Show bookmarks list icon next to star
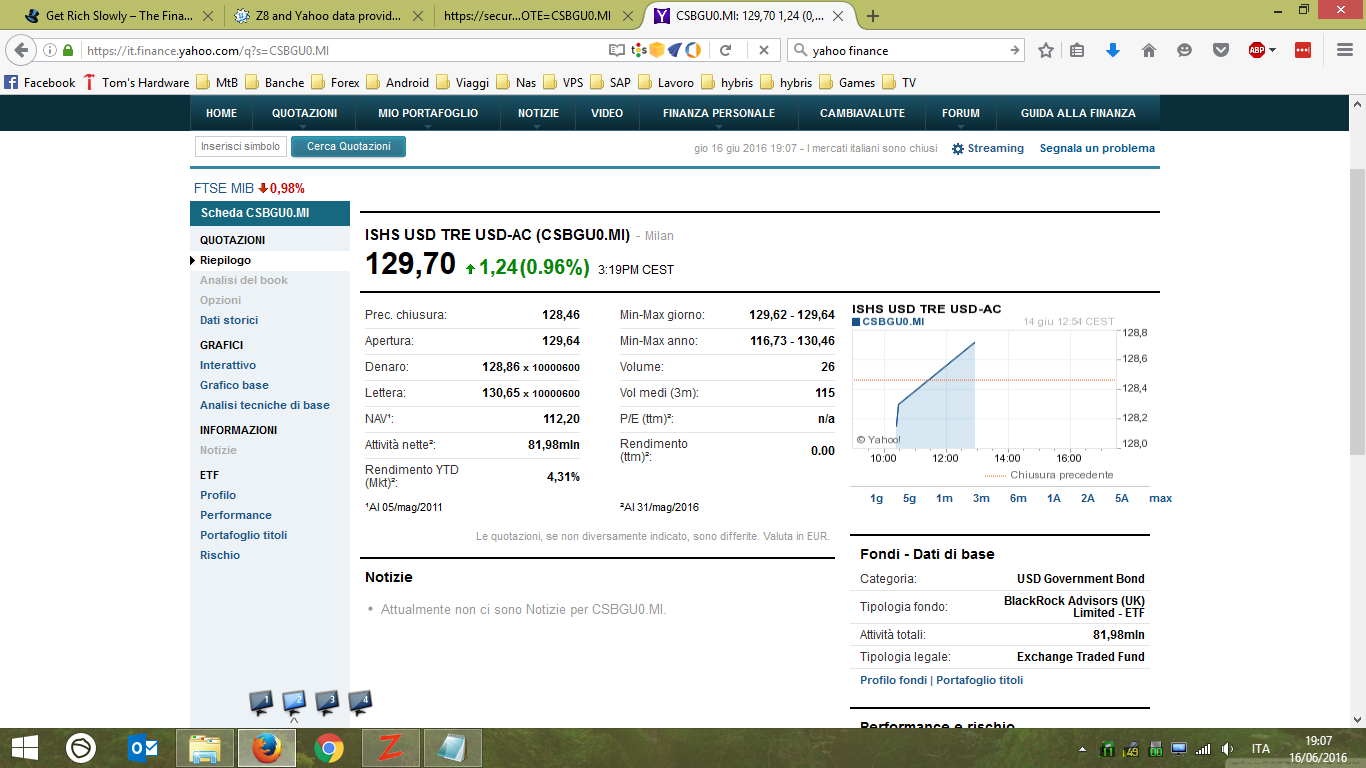This screenshot has width=1366, height=768. coord(1077,50)
